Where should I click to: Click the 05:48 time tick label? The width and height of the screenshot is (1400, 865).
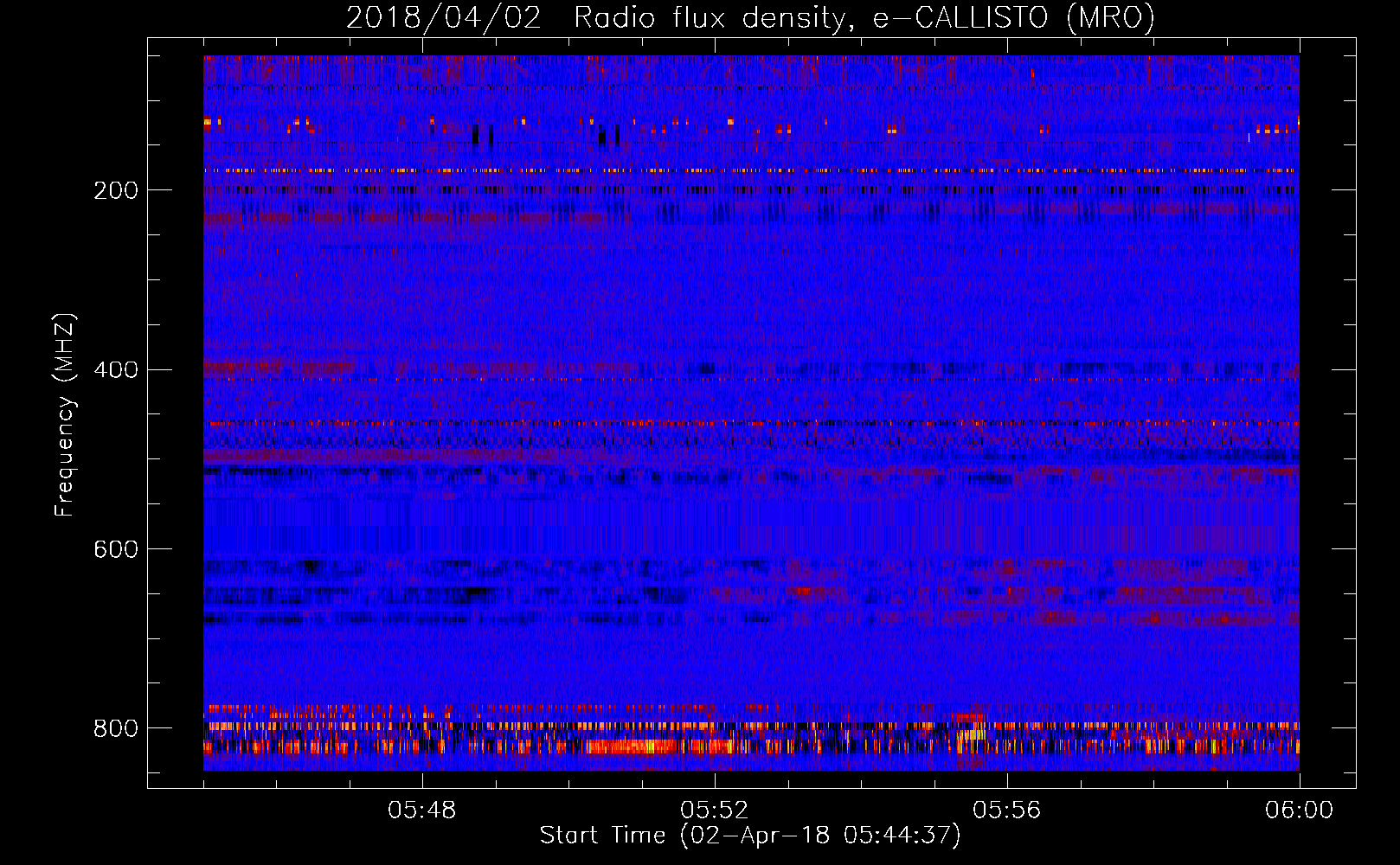422,811
